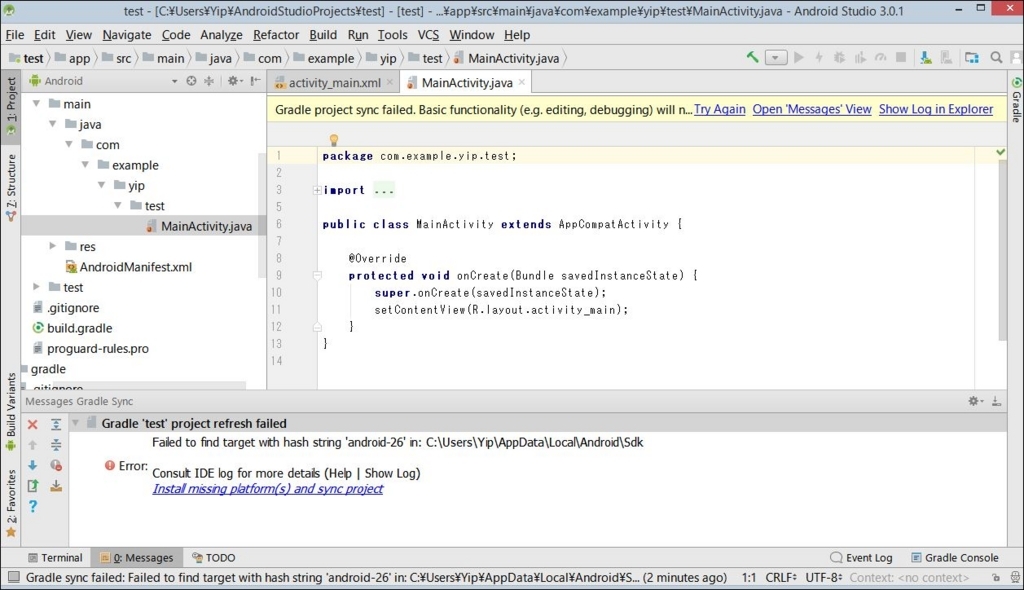
Task: Click Install missing platform(s) and sync project
Action: (268, 489)
